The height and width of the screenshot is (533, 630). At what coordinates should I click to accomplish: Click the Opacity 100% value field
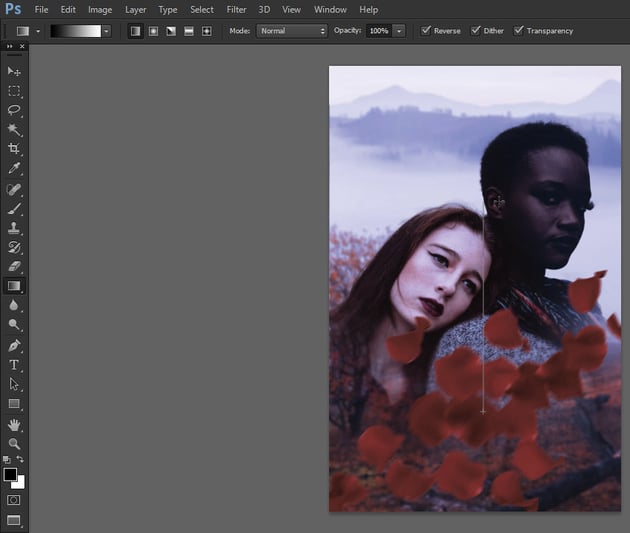click(379, 31)
